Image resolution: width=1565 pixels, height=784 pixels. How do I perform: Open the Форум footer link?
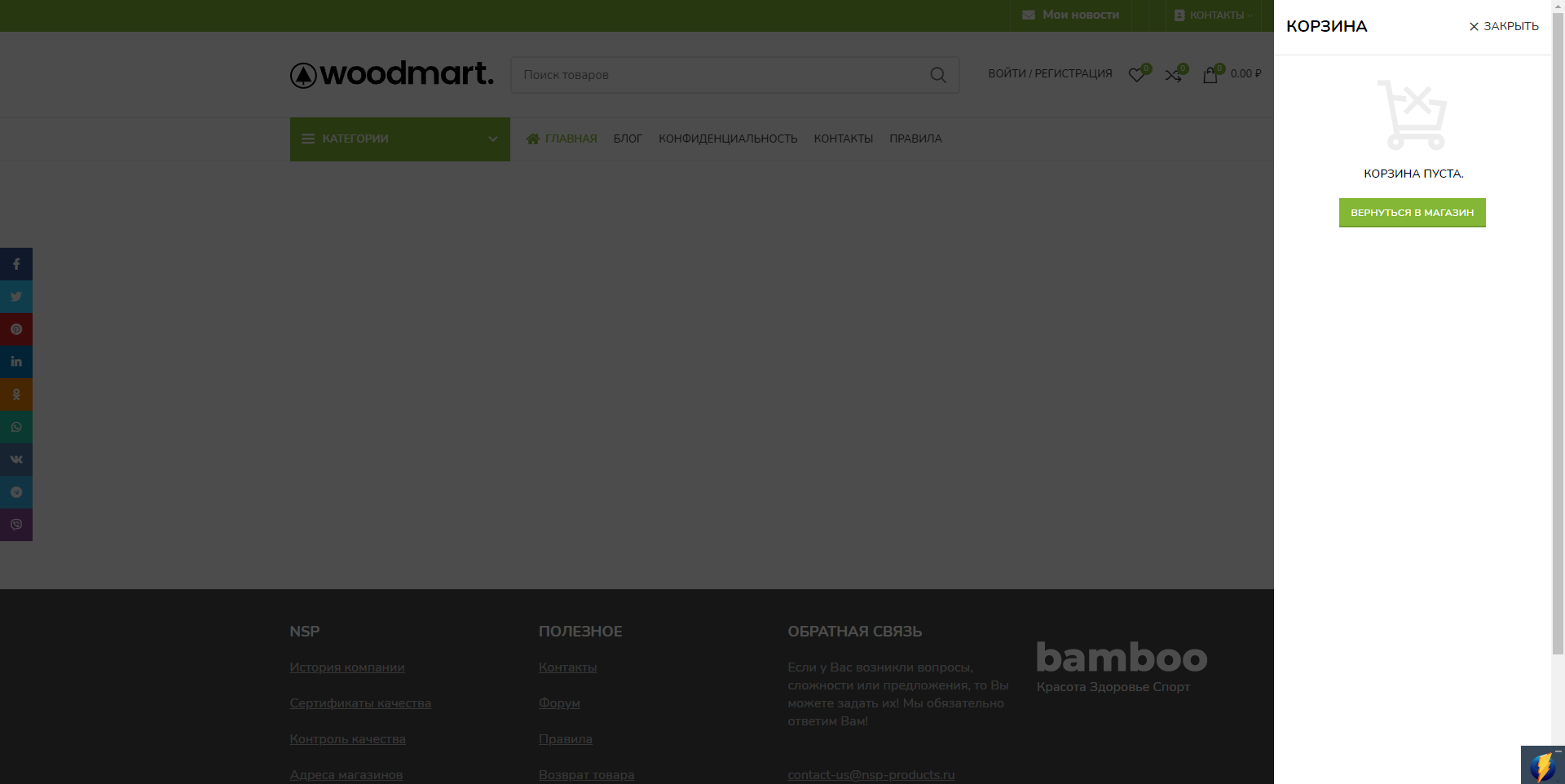[560, 703]
